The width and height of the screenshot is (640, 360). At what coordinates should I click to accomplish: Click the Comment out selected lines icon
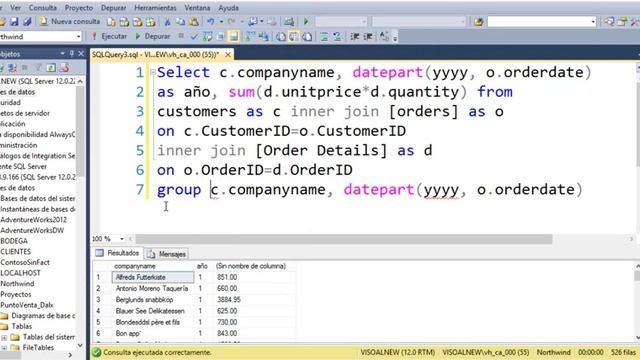coord(324,37)
